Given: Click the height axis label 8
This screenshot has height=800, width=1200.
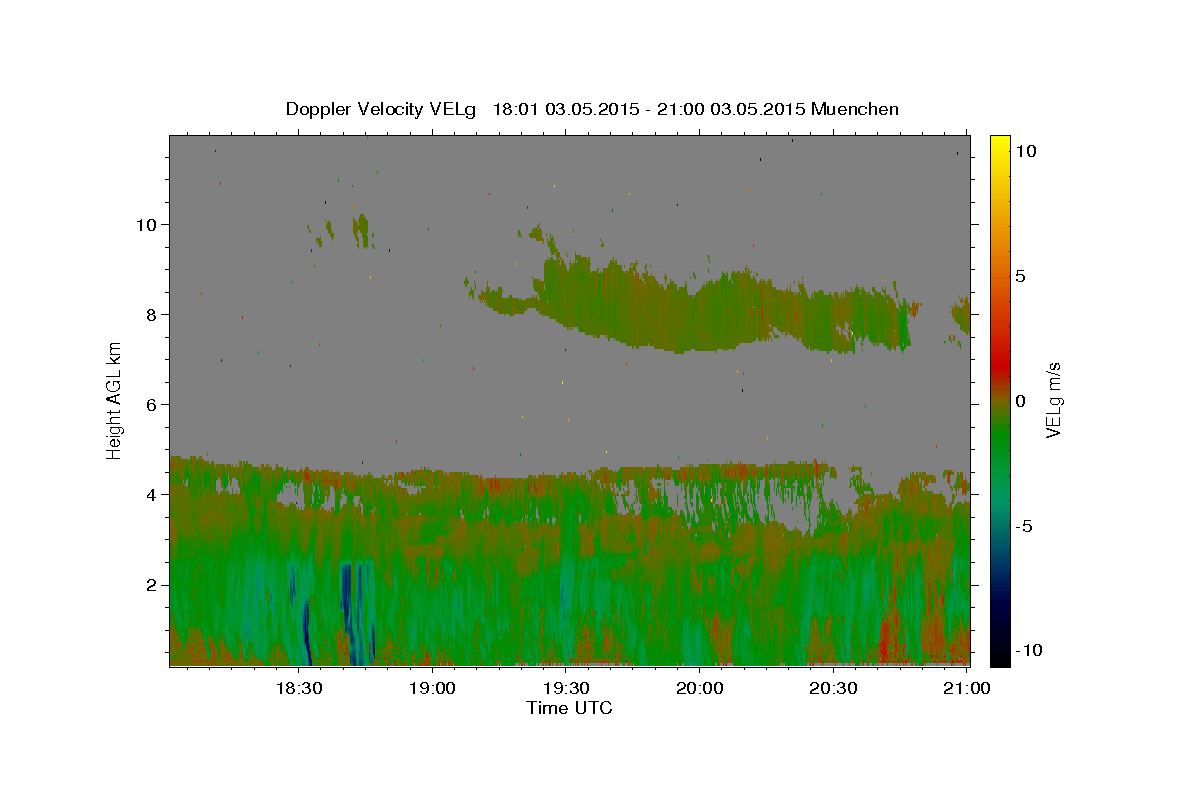Looking at the screenshot, I should (x=151, y=314).
